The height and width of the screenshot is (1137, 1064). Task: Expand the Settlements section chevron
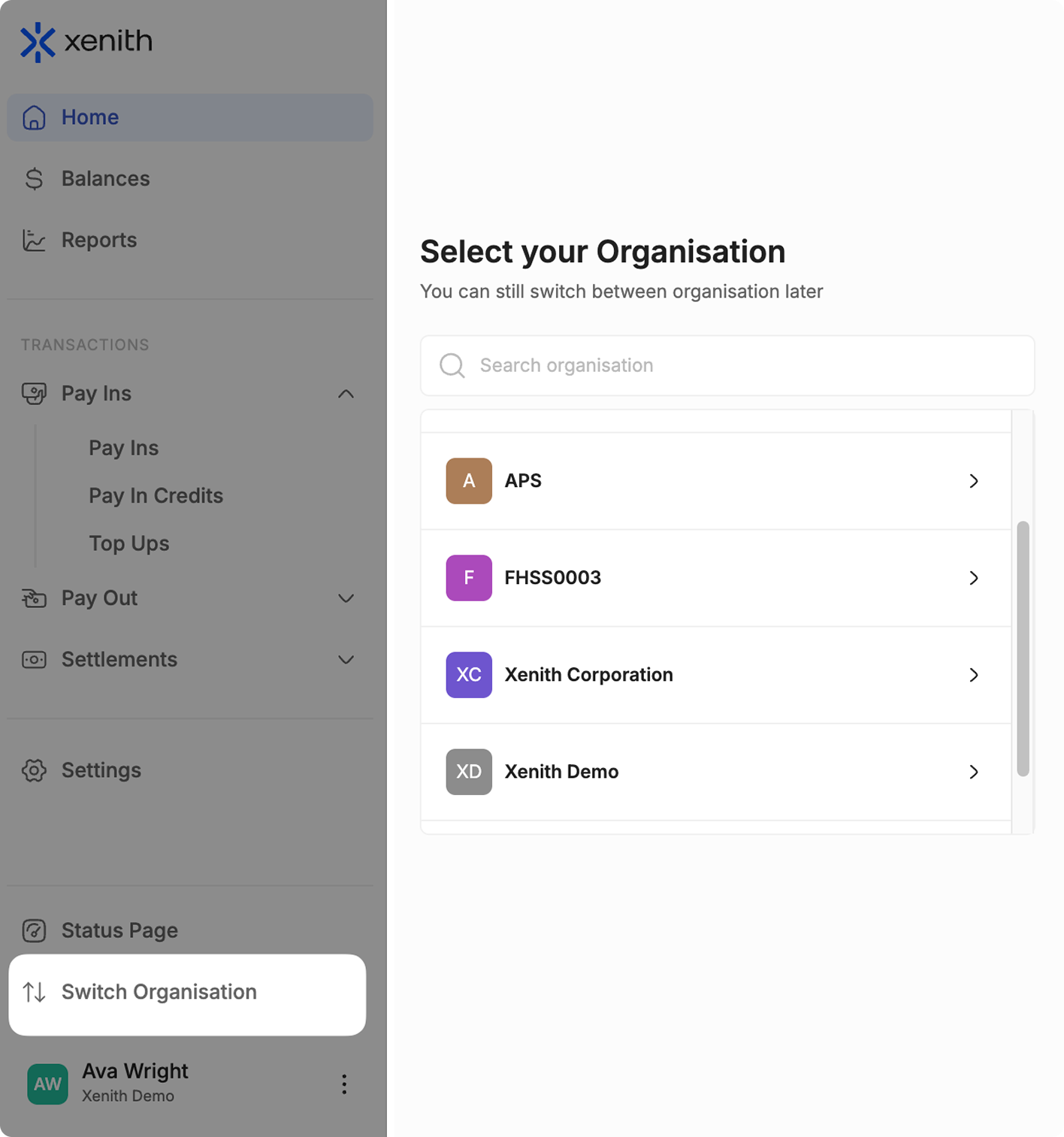(x=346, y=660)
